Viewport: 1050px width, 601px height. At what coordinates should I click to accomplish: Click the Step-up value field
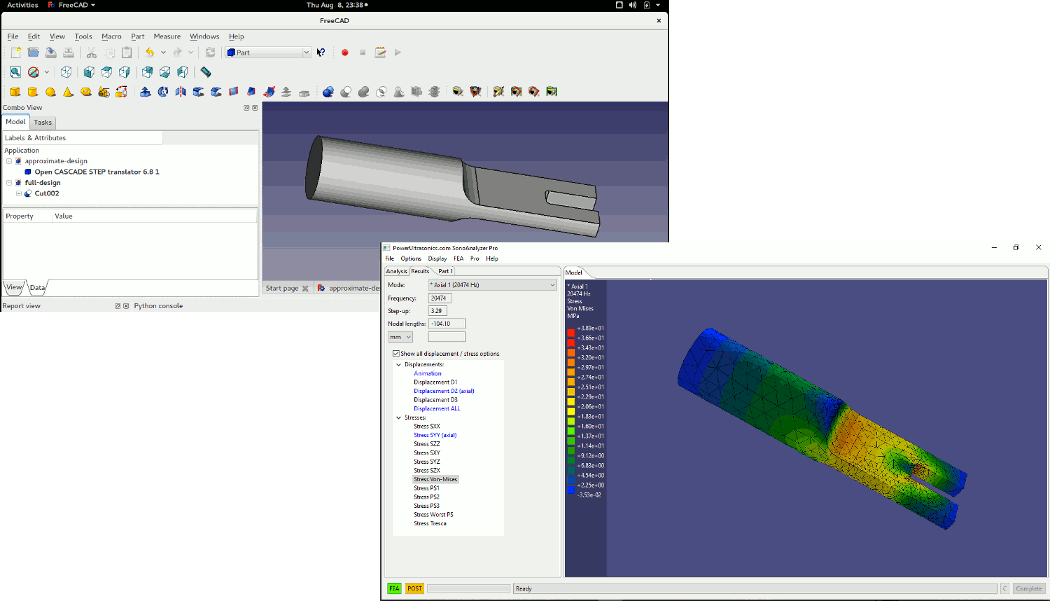point(437,311)
